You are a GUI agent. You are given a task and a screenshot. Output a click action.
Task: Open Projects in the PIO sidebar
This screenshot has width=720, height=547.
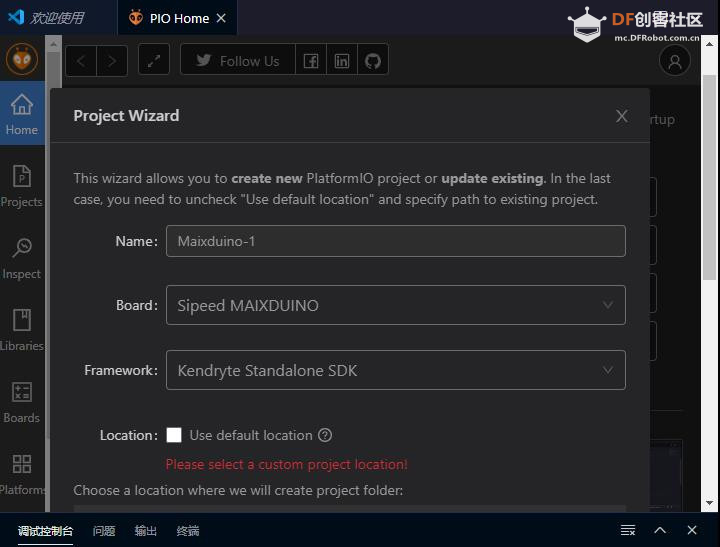[x=22, y=186]
